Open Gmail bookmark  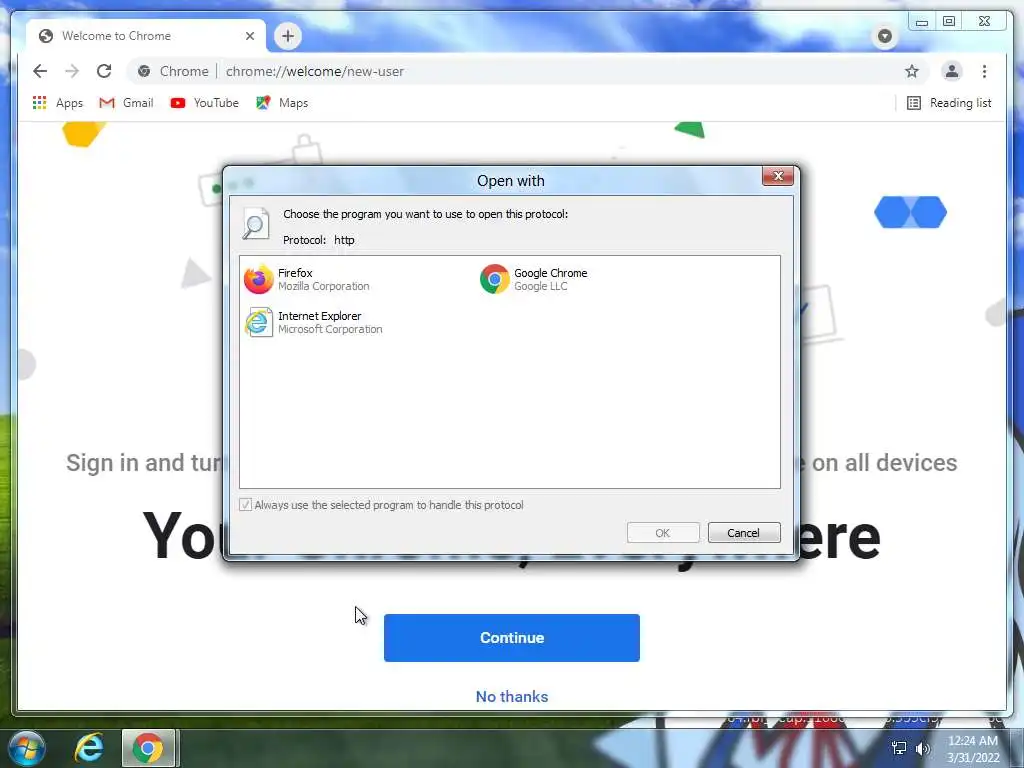coord(126,103)
